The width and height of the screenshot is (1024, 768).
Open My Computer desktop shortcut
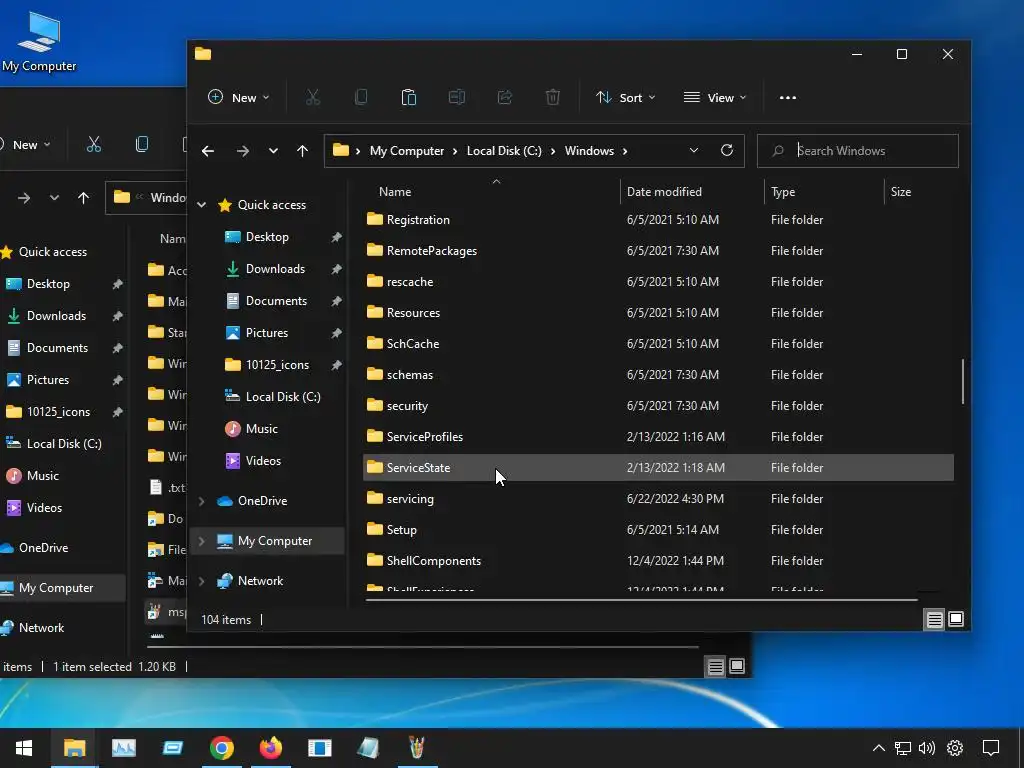coord(39,40)
